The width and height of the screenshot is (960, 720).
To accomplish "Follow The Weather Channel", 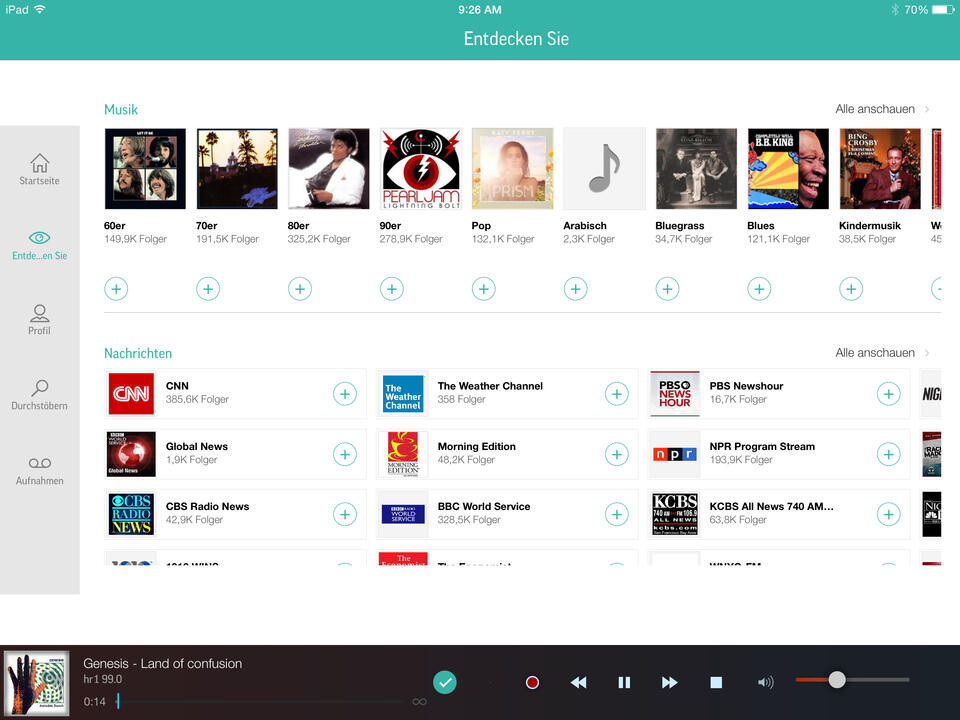I will pos(617,394).
